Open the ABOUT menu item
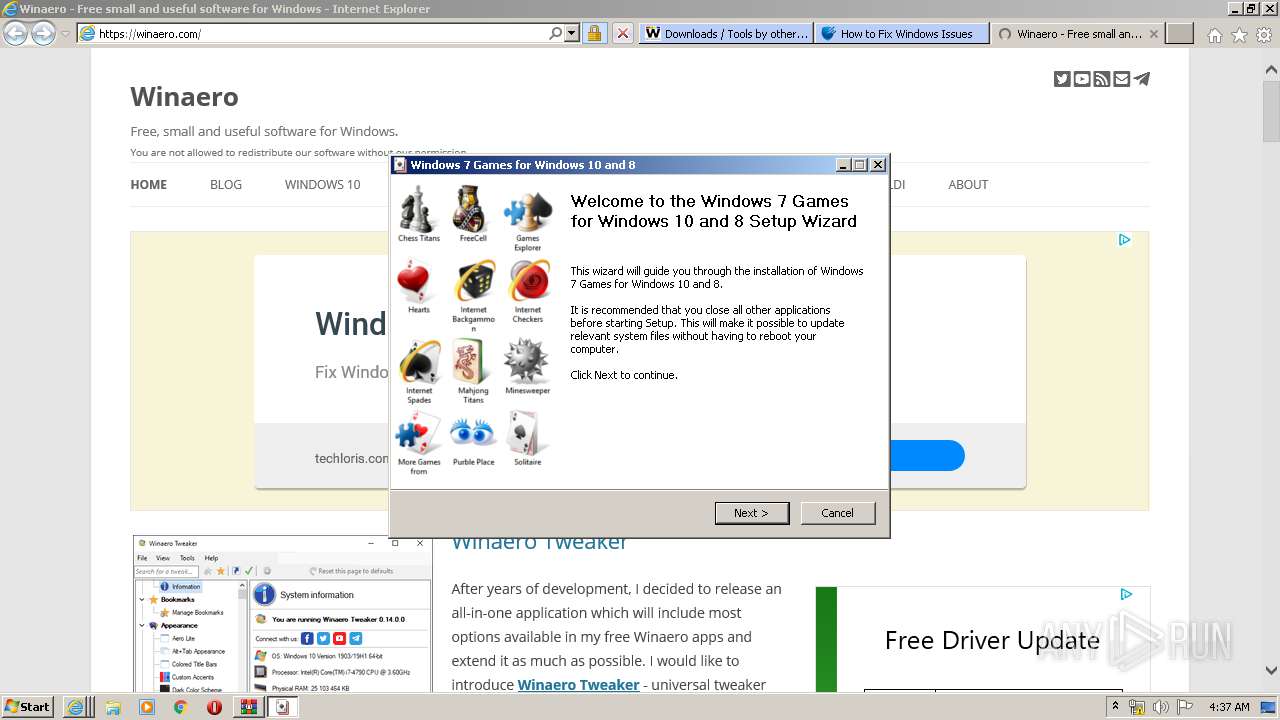Screen dimensions: 1280x720 coord(968,184)
